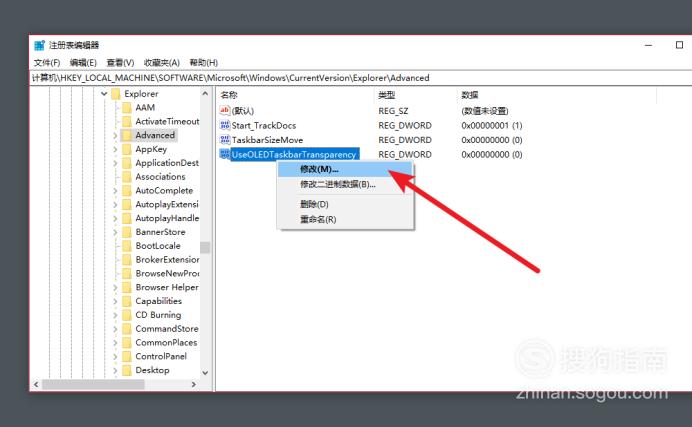Screen dimensions: 692x427
Task: Expand the BannerStore tree node
Action: click(x=116, y=232)
